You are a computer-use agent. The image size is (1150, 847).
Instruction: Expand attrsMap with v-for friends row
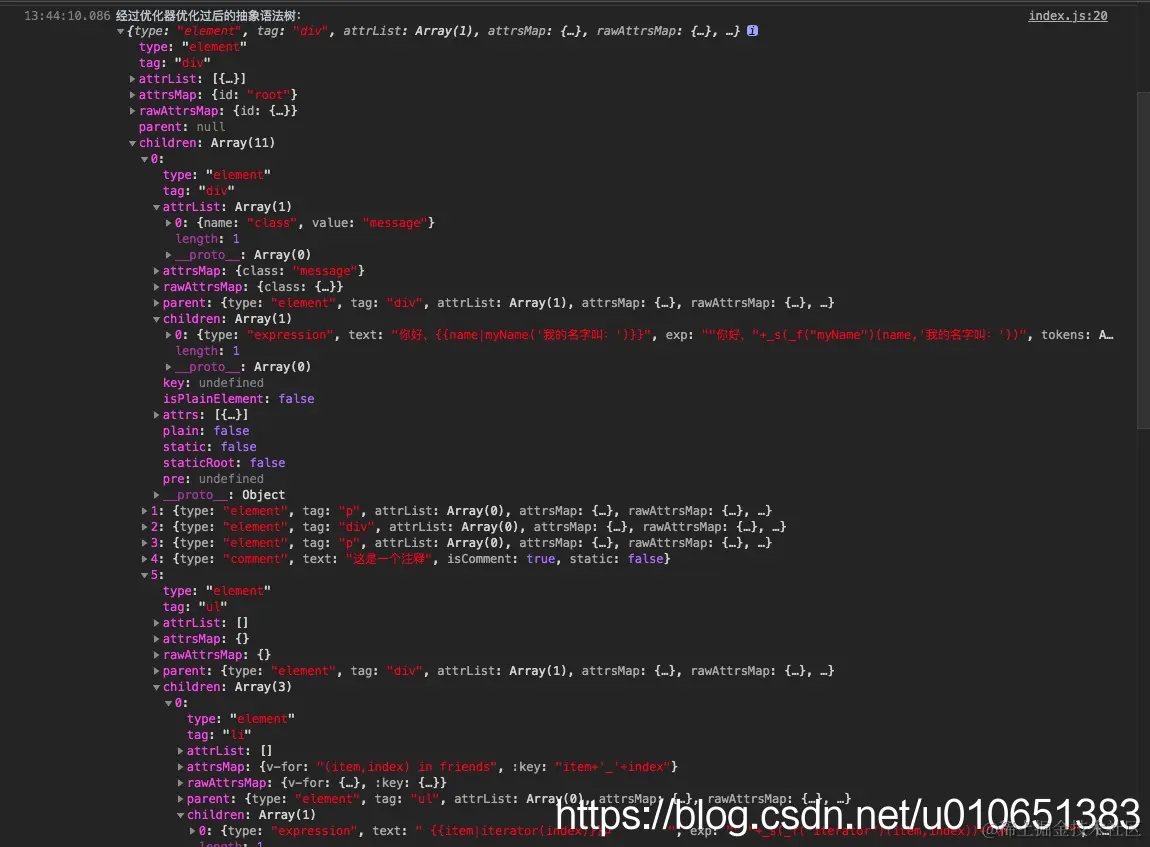coord(180,767)
